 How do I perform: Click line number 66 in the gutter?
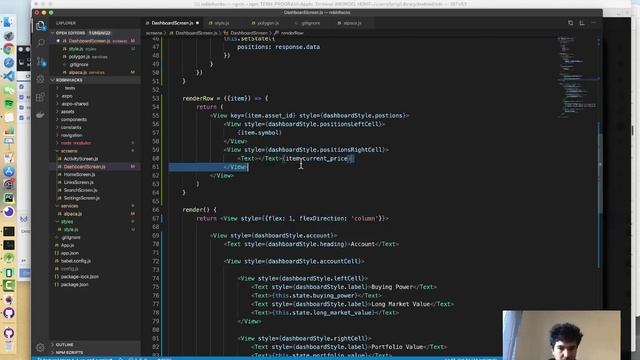(156, 210)
